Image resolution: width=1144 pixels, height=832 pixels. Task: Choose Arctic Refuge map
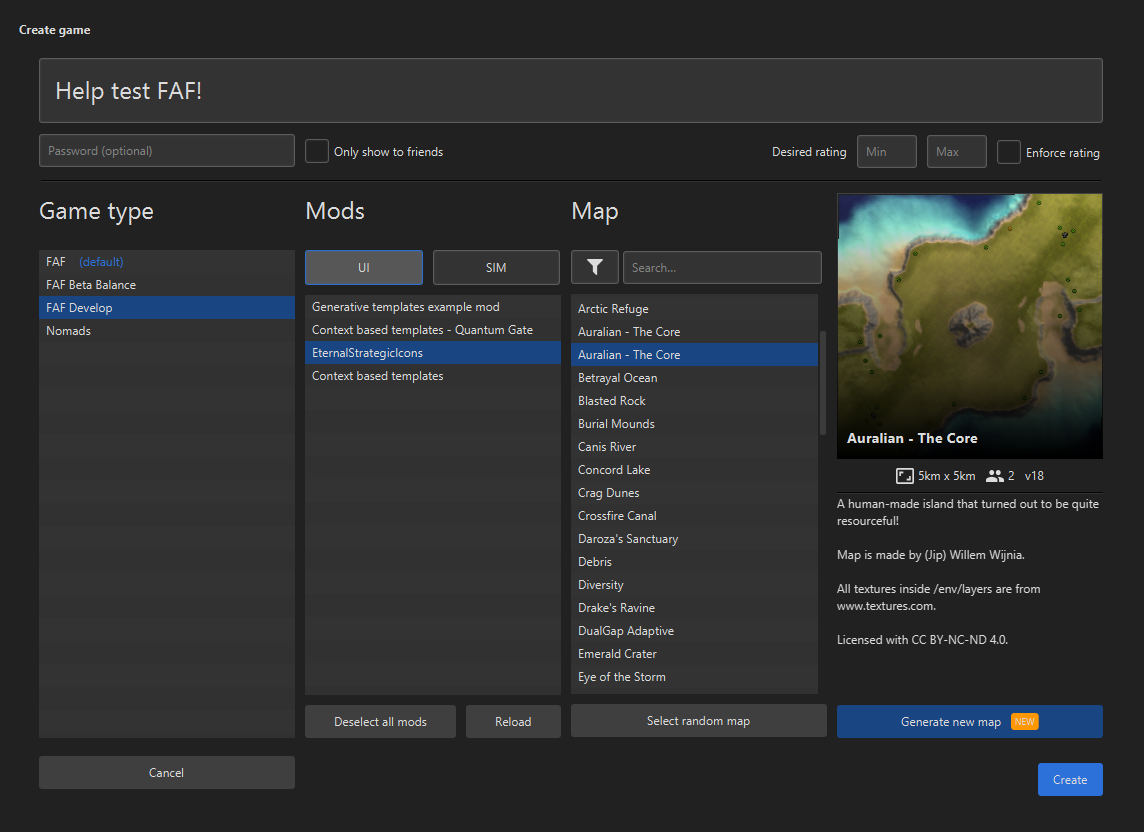point(695,309)
